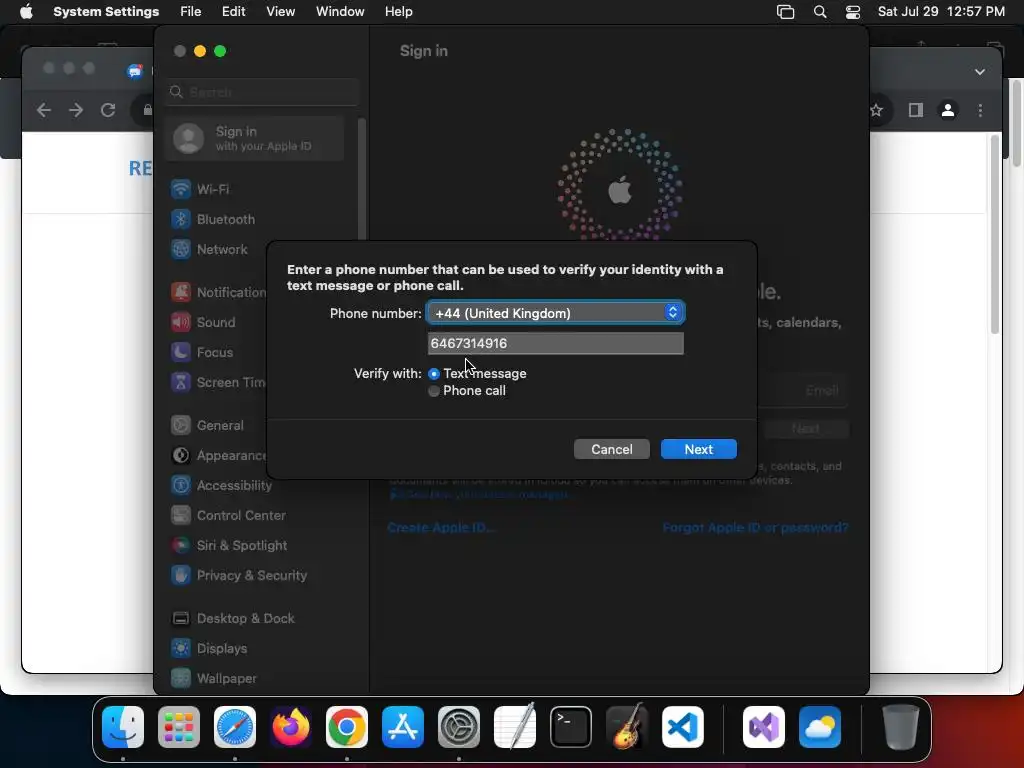
Task: Click Chrome back arrow button
Action: click(x=44, y=110)
